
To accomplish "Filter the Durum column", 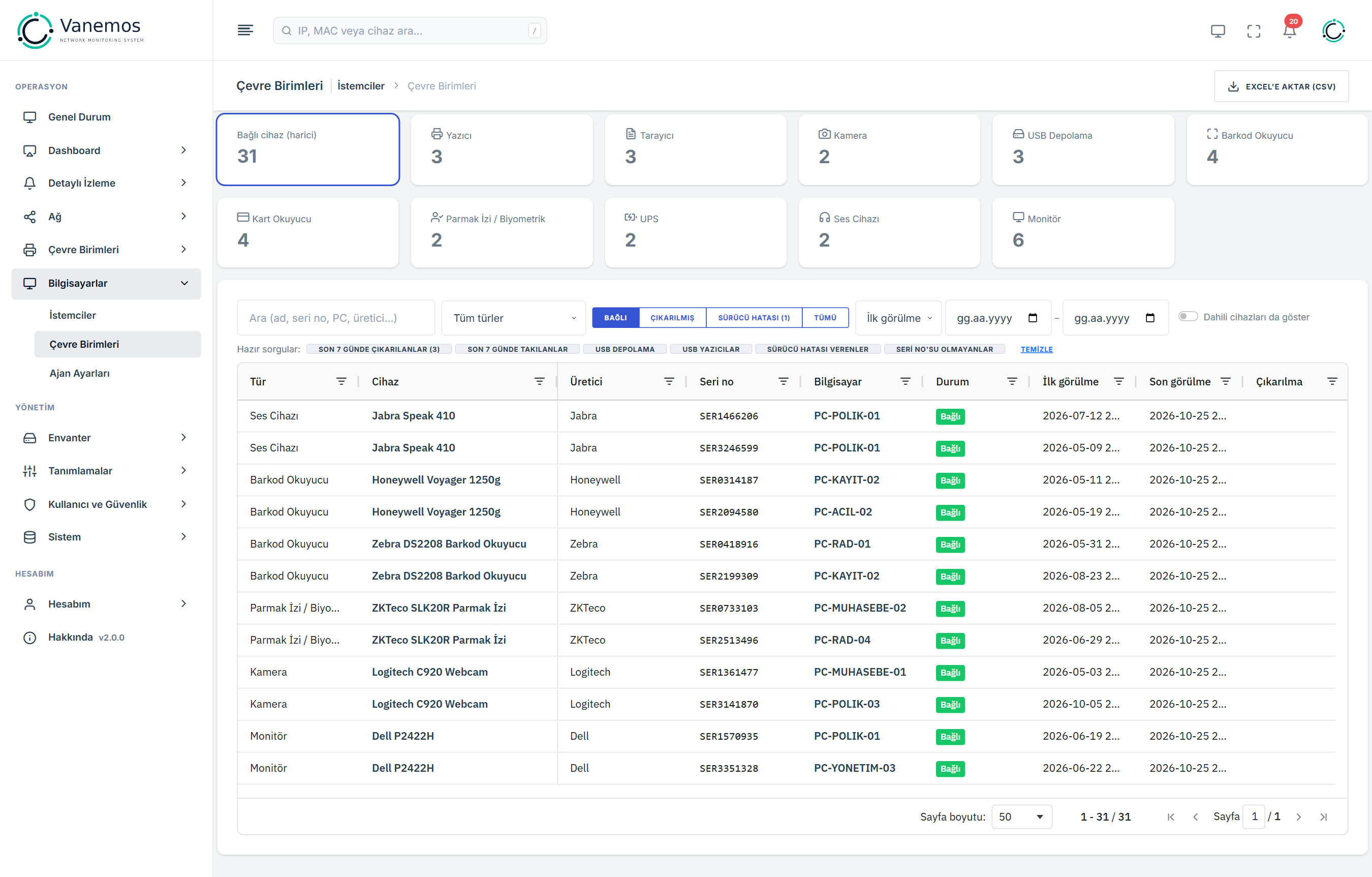I will click(1012, 381).
